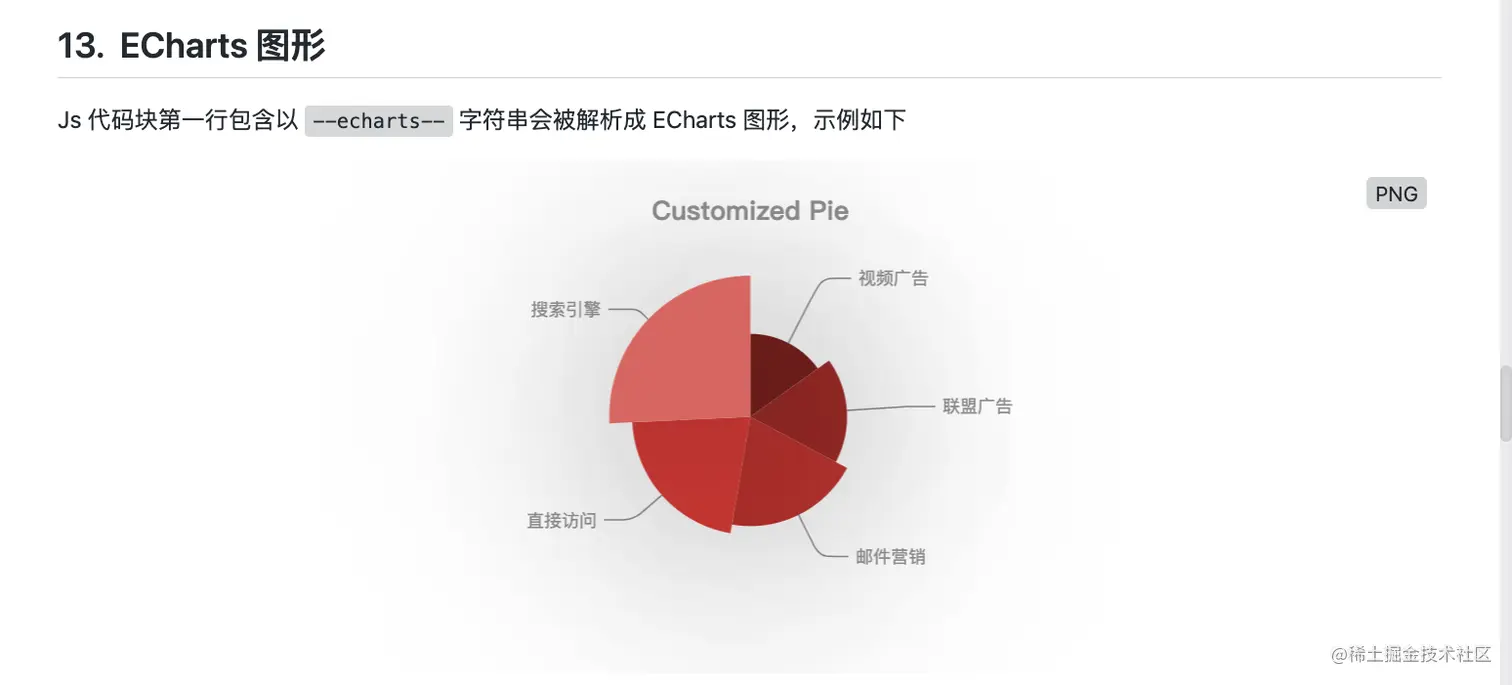Click the vertical scrollbar thumb
The height and width of the screenshot is (685, 1512).
[1505, 404]
